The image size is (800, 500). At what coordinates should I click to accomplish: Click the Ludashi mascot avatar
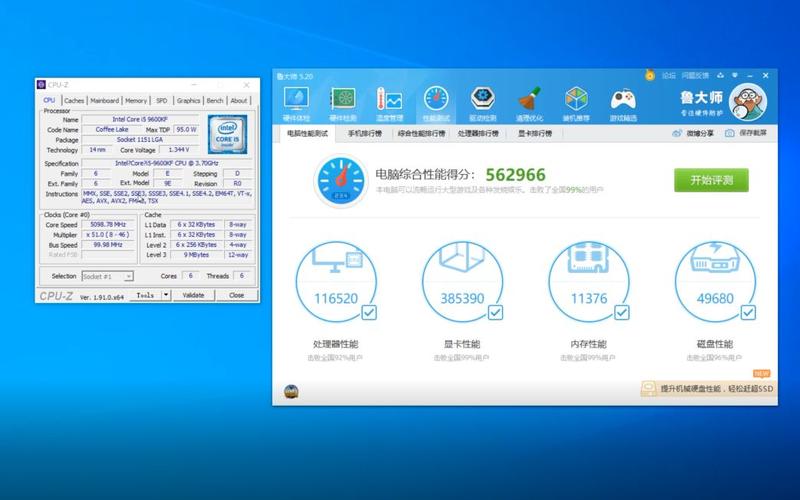click(x=747, y=103)
